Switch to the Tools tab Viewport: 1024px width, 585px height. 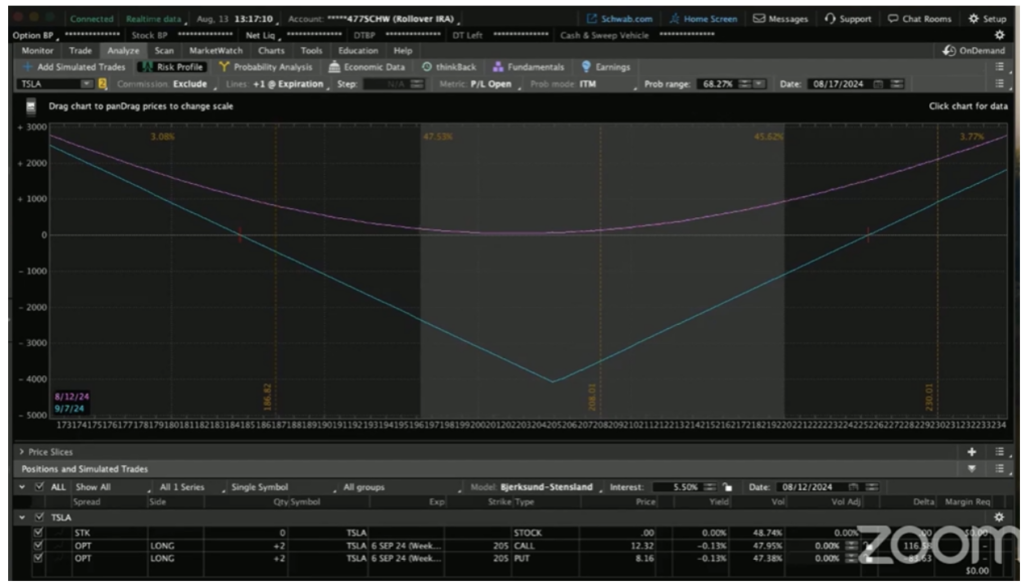coord(312,50)
